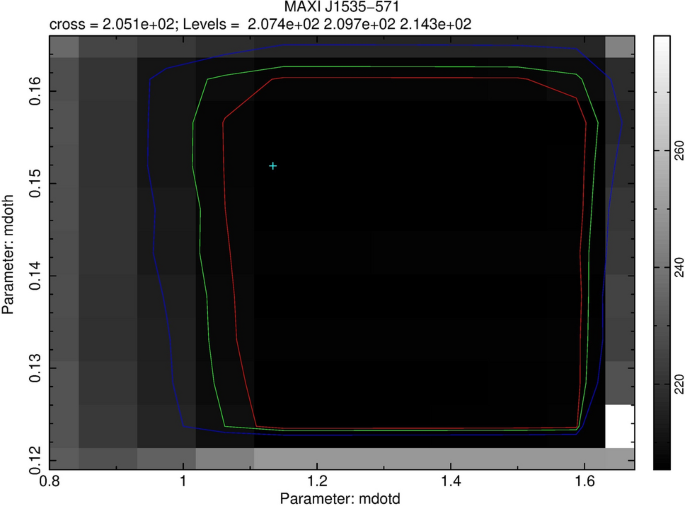Click the x-axis tick label 1.2

click(x=317, y=482)
